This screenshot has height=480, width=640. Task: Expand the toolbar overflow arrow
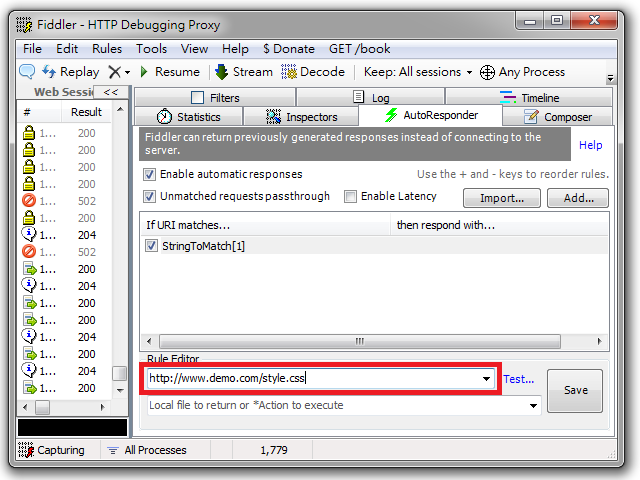pyautogui.click(x=610, y=77)
